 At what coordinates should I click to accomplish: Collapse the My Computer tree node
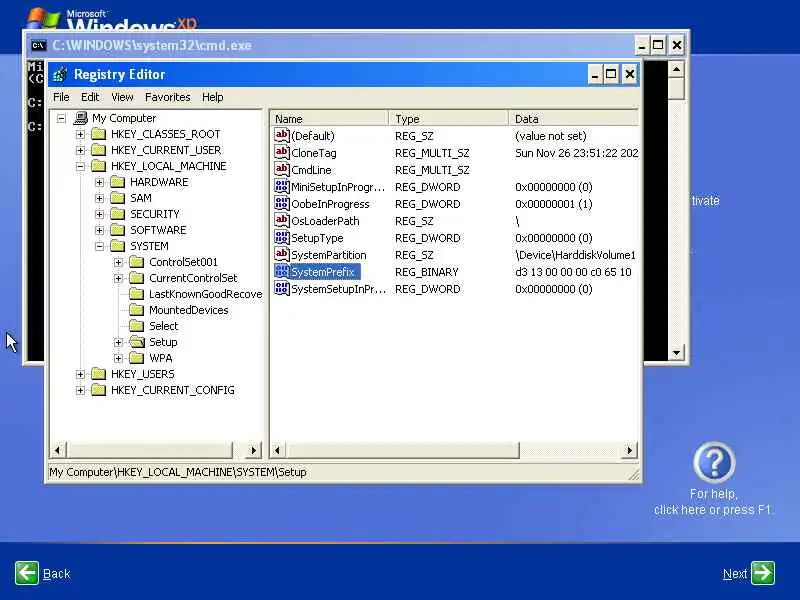coord(61,118)
